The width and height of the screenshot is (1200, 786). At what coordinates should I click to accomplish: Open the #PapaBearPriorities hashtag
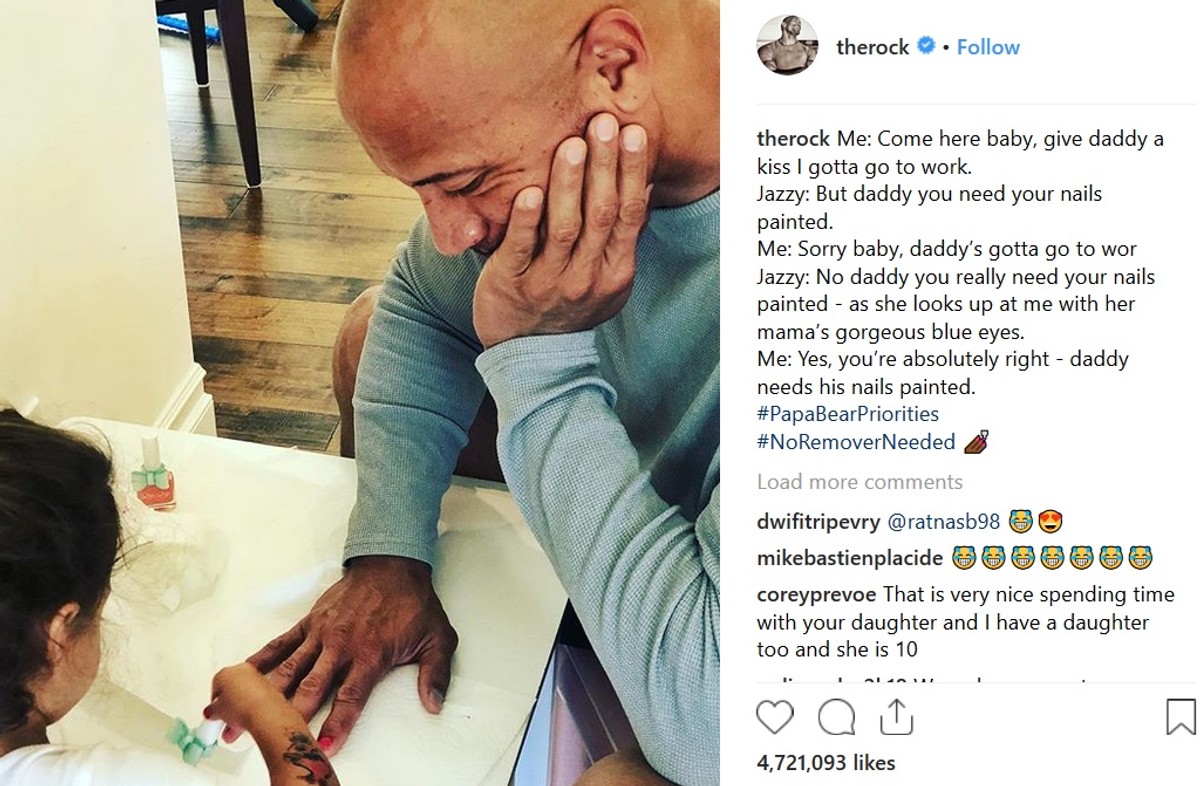pos(848,414)
